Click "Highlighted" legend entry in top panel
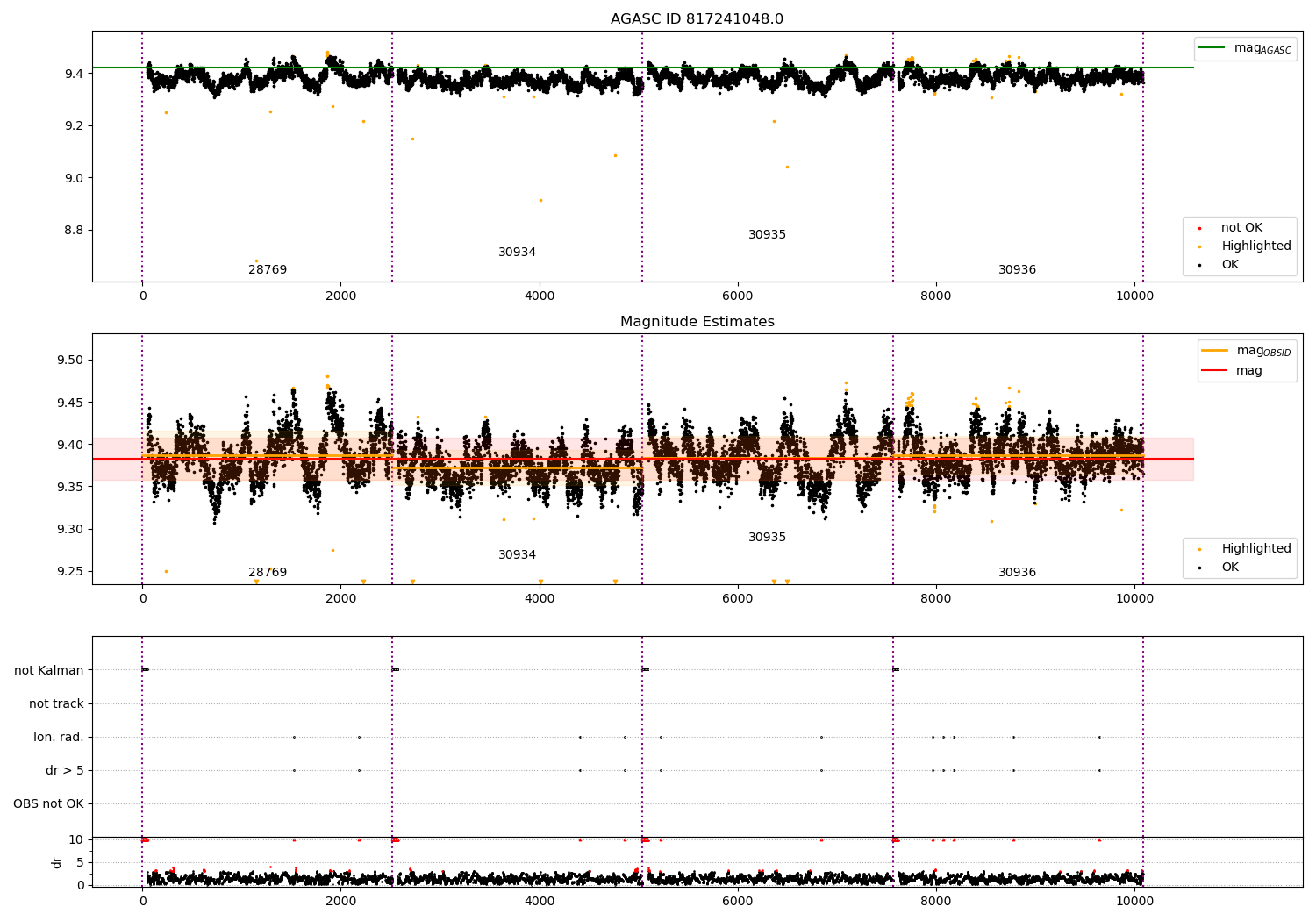1316x921 pixels. 1256,246
